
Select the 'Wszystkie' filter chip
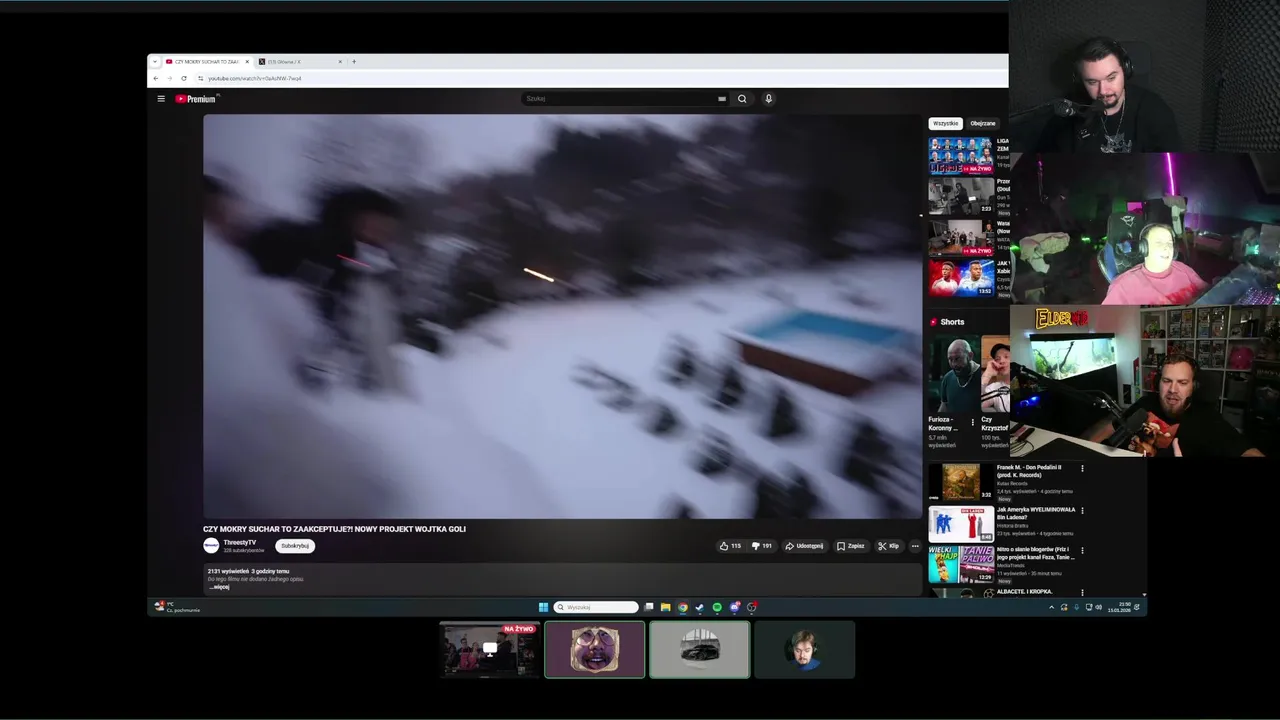click(946, 123)
